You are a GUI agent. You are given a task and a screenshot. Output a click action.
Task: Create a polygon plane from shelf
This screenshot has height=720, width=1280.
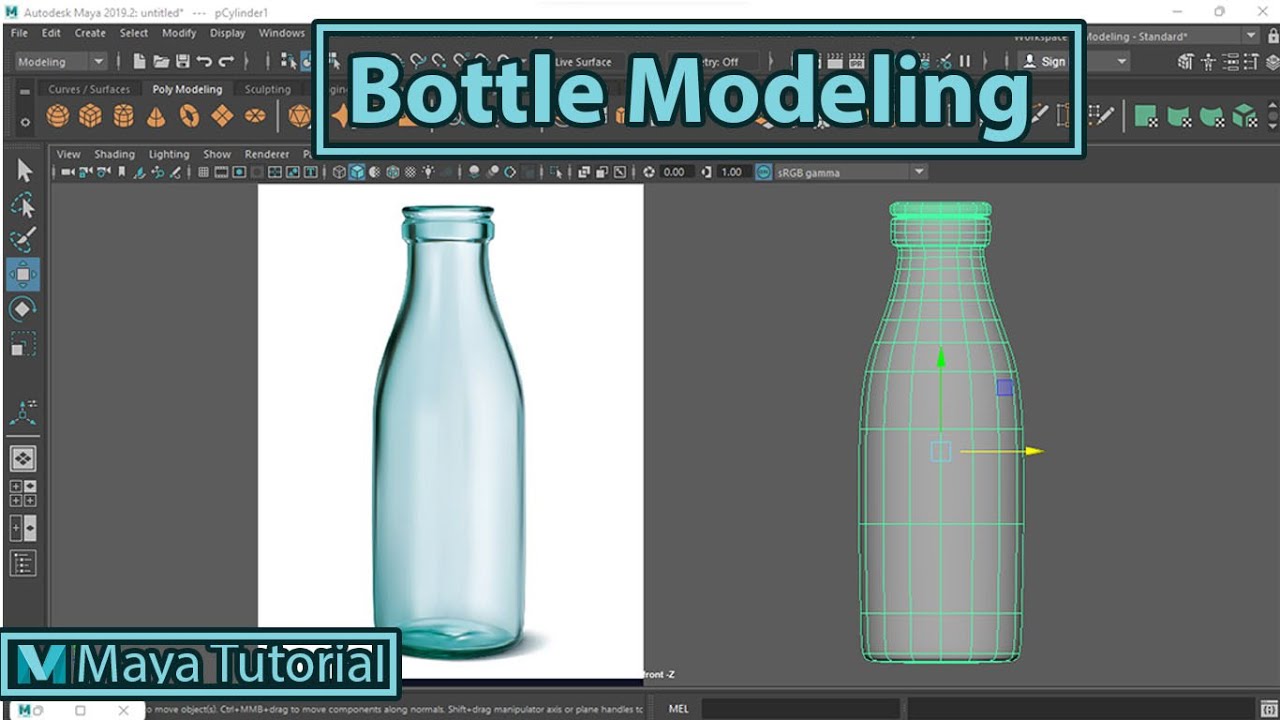point(222,116)
